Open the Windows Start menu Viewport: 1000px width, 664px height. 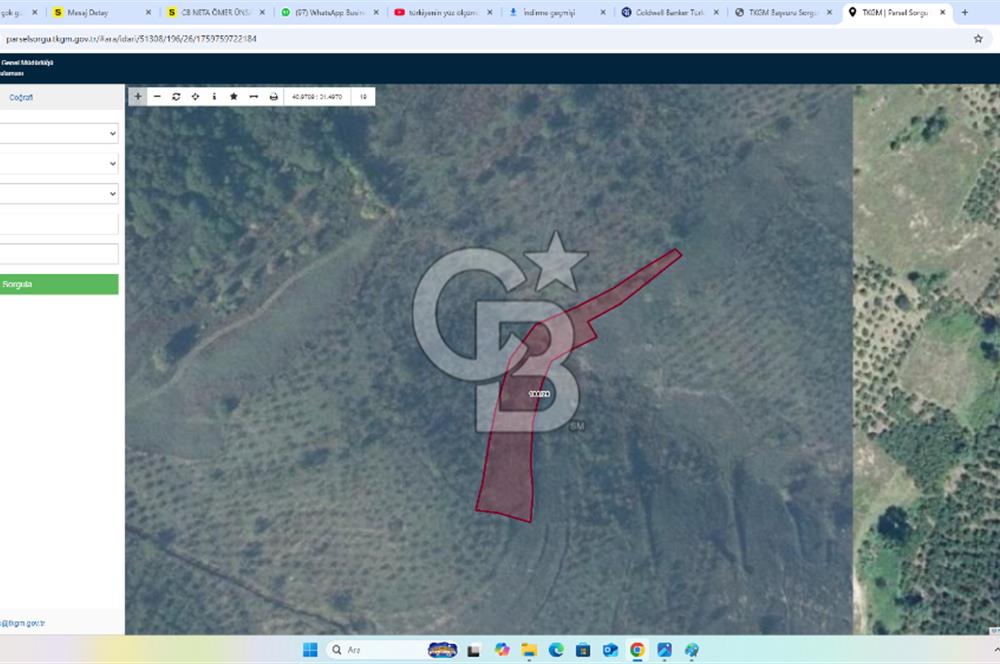pos(310,650)
